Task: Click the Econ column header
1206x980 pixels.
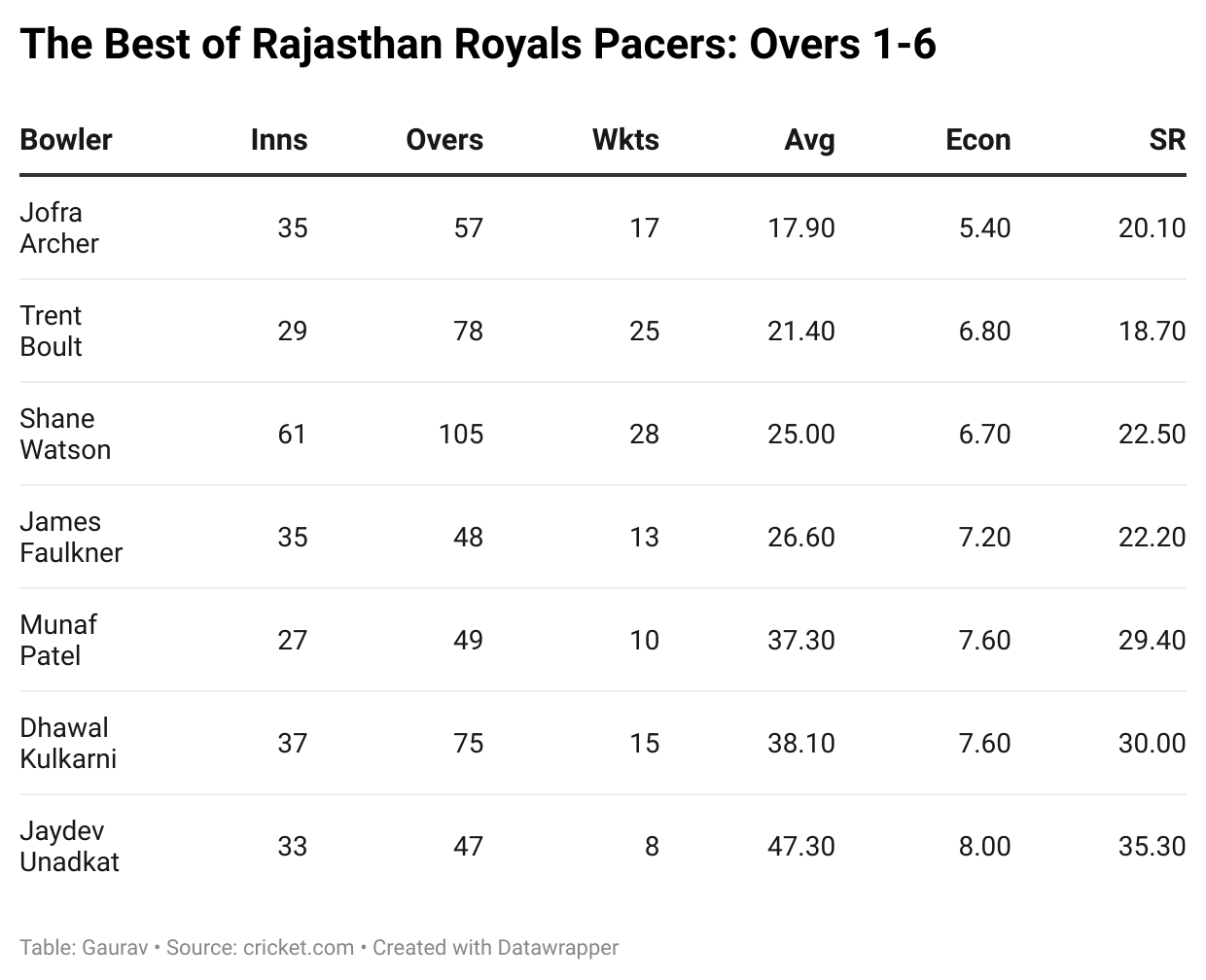Action: pyautogui.click(x=977, y=140)
